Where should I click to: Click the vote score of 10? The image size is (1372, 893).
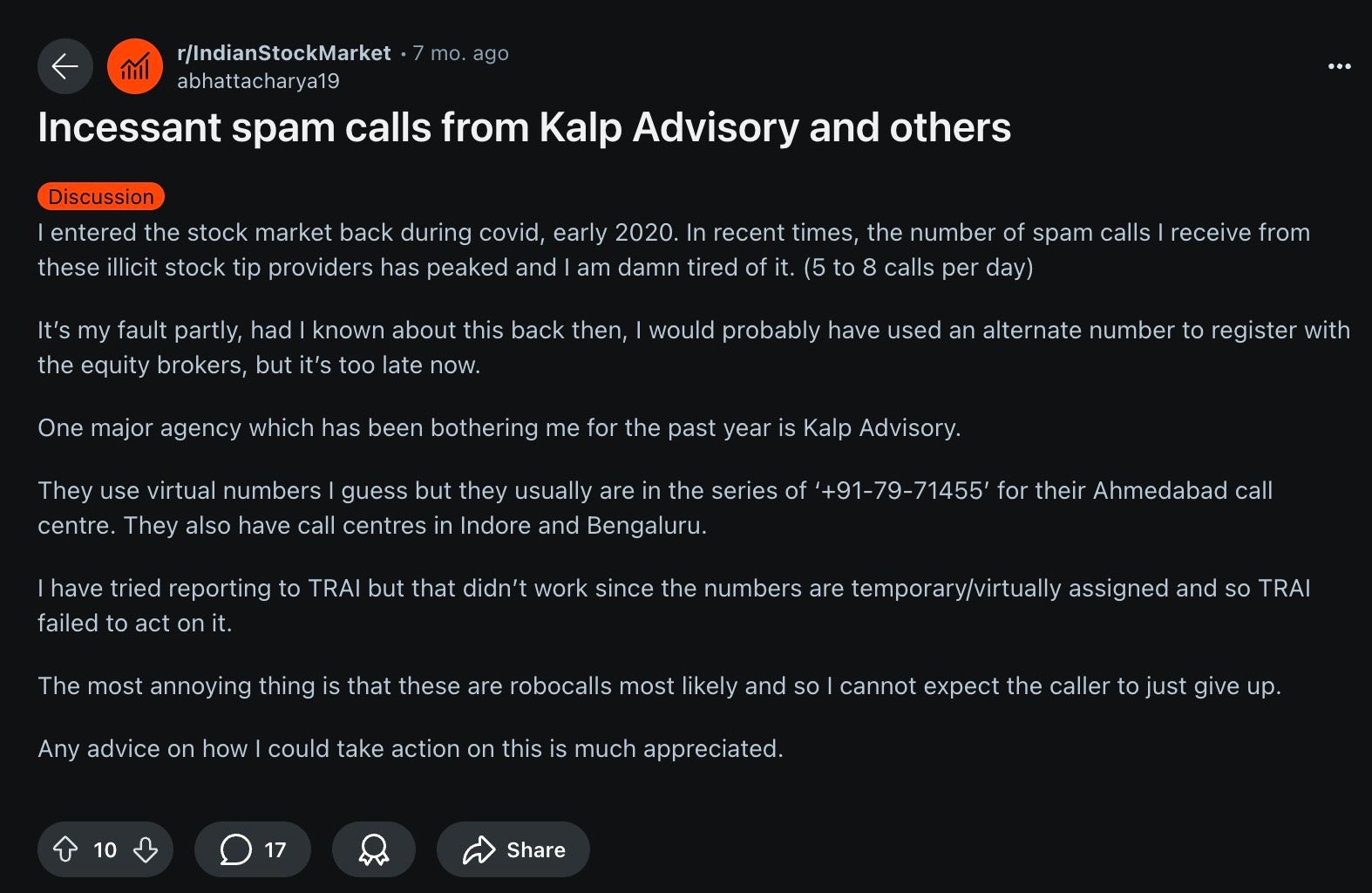point(105,849)
